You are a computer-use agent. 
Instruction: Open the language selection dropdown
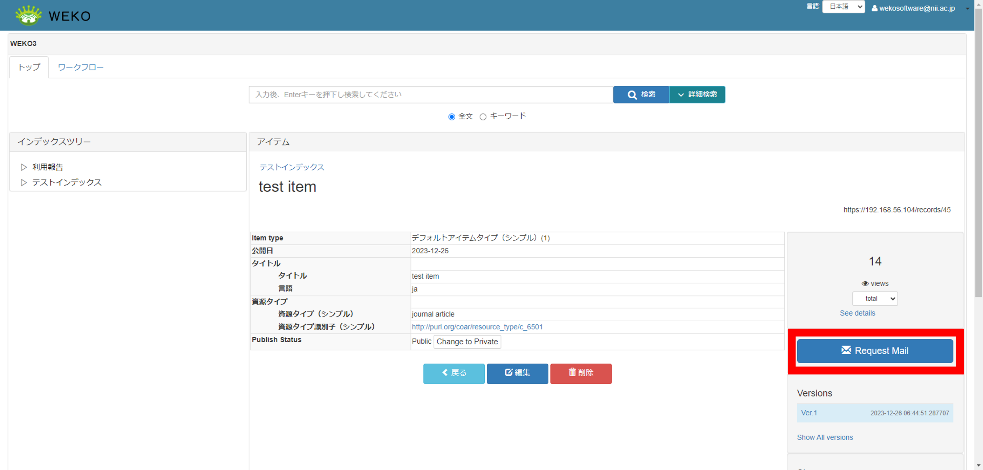tap(842, 7)
